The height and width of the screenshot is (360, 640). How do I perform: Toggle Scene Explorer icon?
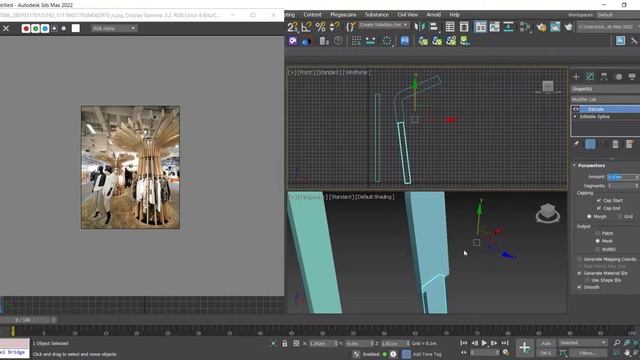pos(450,27)
